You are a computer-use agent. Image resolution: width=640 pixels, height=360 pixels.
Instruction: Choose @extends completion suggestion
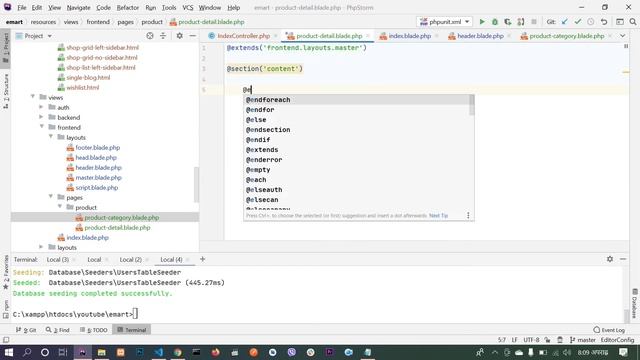(x=356, y=150)
